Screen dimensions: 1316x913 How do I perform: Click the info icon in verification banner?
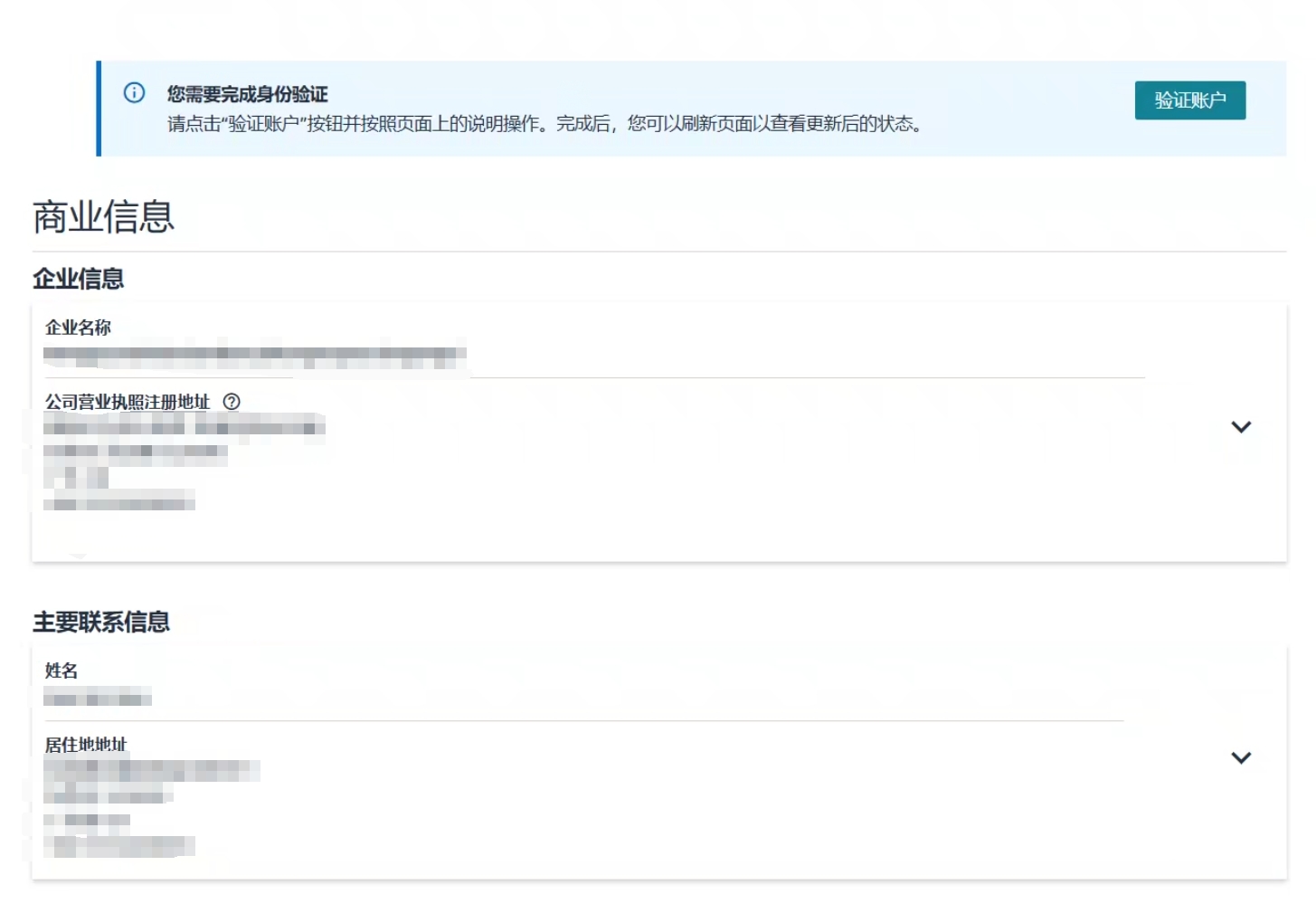click(x=134, y=93)
